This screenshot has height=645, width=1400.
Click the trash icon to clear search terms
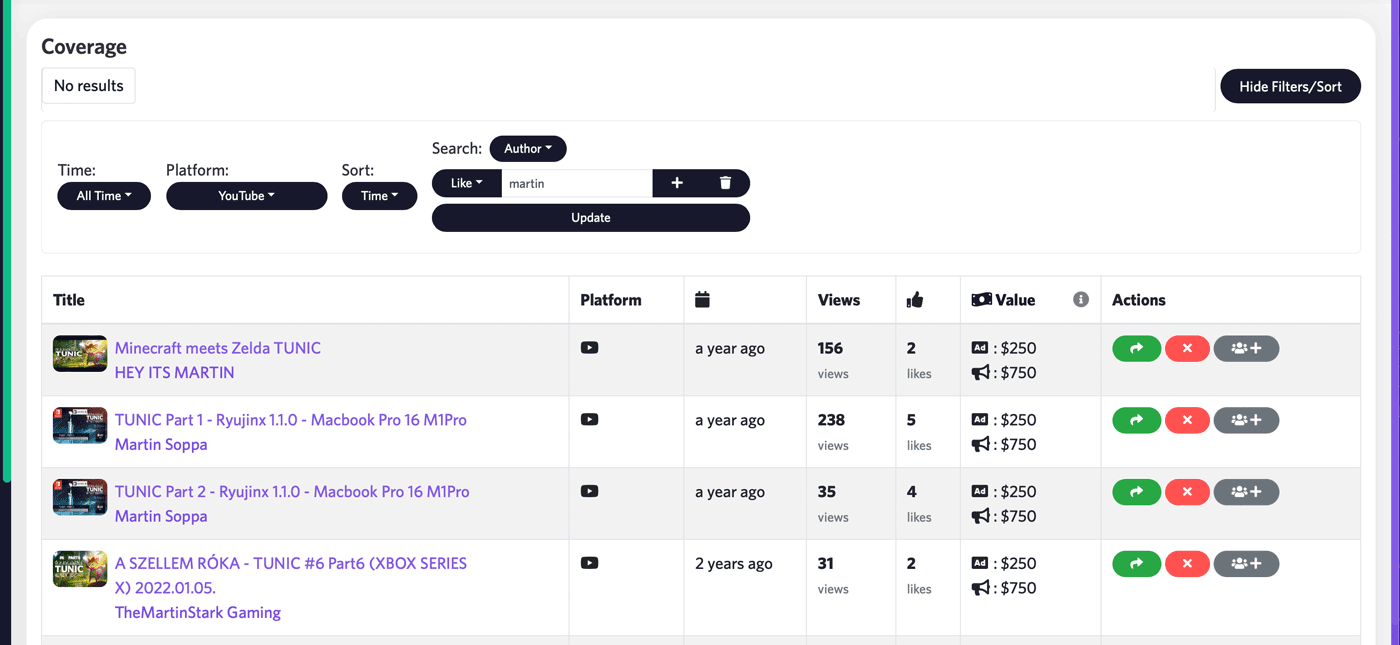[x=724, y=183]
